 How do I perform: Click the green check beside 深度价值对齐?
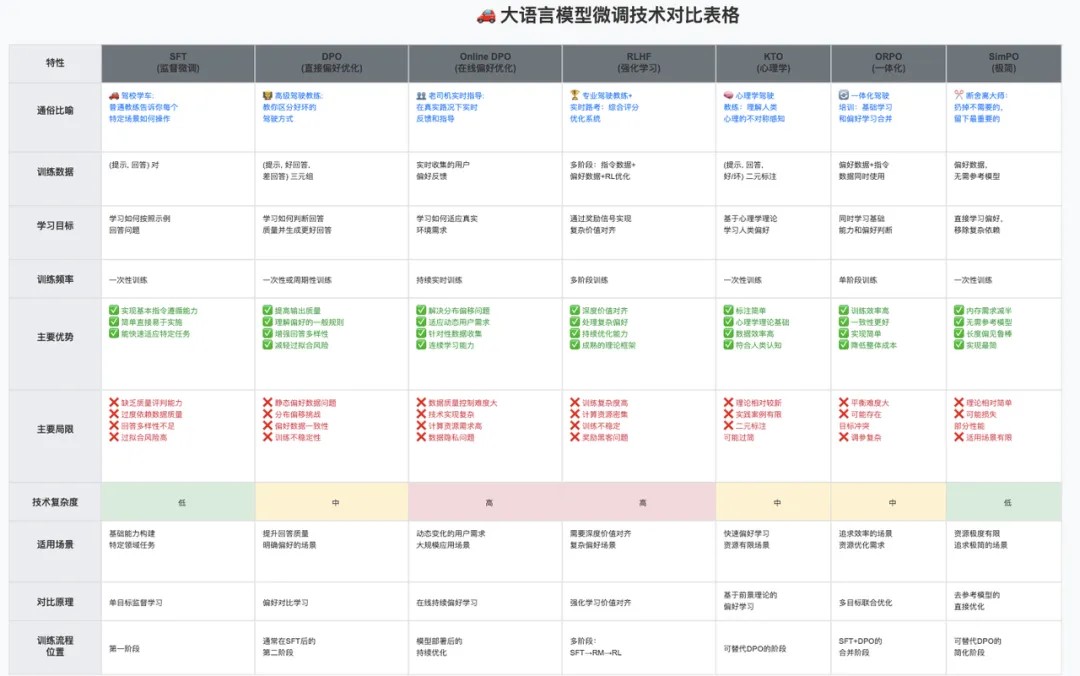tap(574, 310)
